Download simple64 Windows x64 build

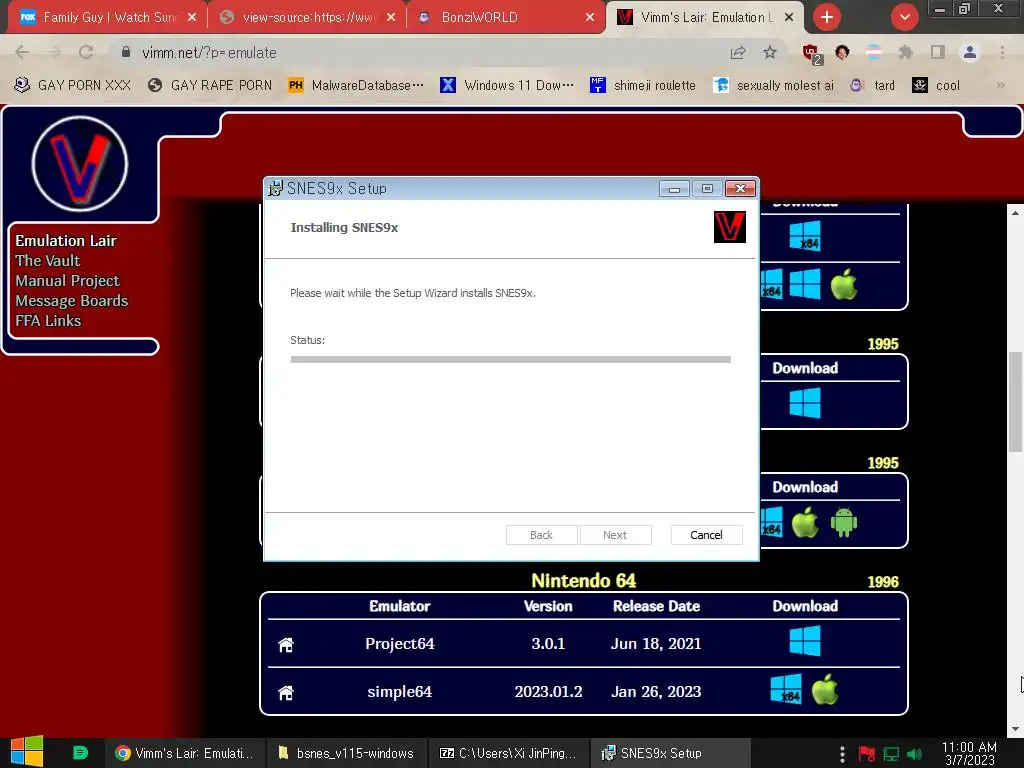[x=786, y=690]
